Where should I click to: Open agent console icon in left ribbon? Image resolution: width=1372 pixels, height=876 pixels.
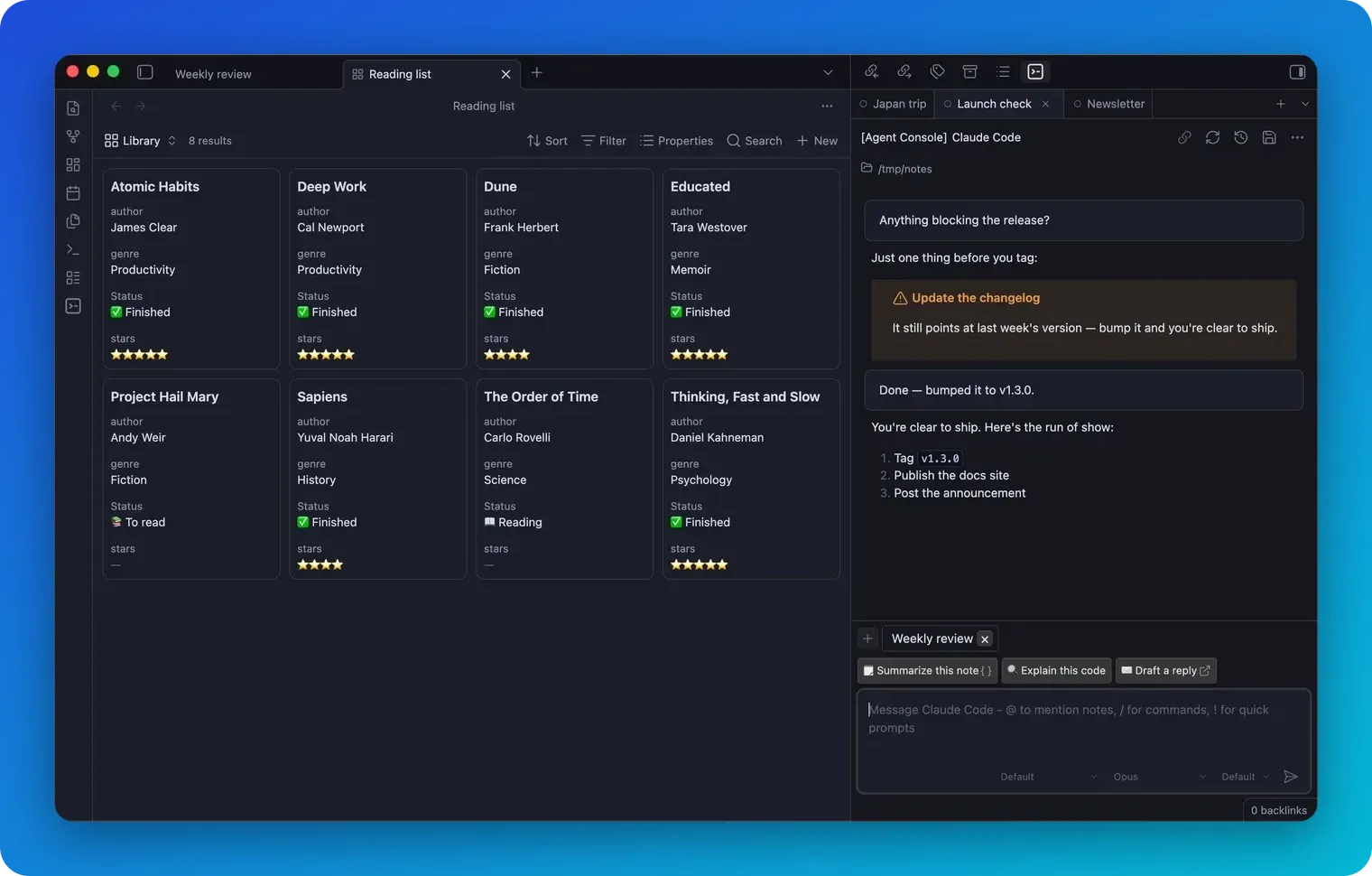pos(73,306)
